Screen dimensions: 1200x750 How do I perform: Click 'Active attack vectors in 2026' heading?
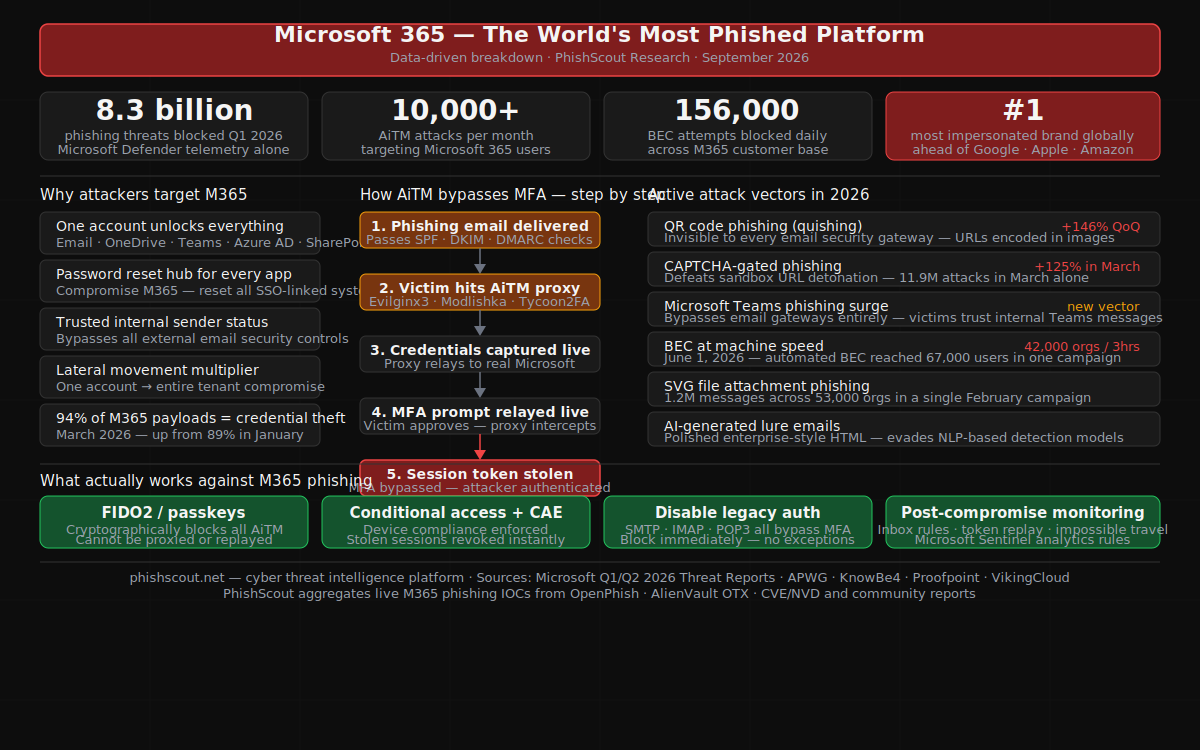(759, 195)
